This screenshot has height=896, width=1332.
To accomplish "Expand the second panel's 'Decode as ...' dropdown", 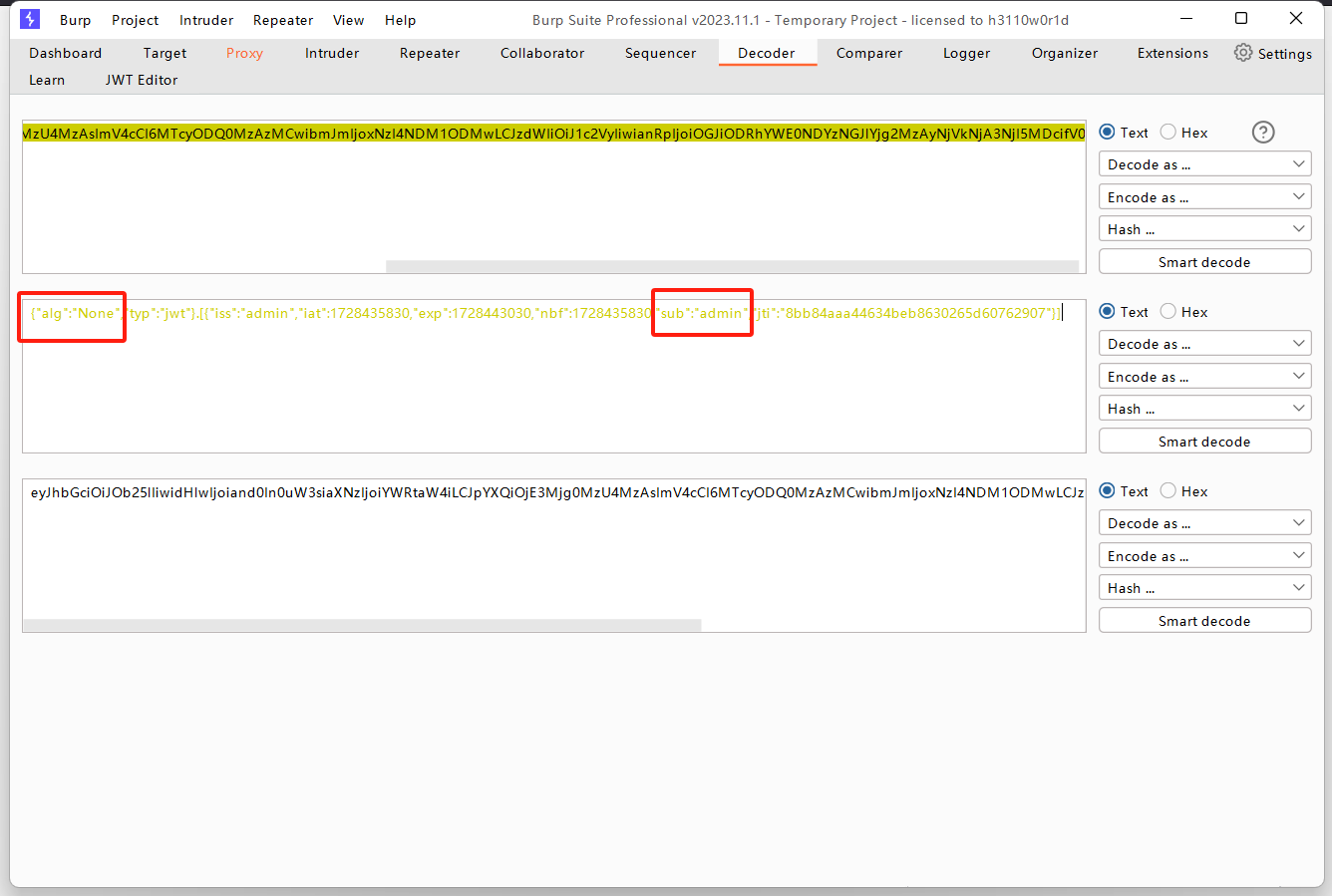I will tap(1204, 344).
